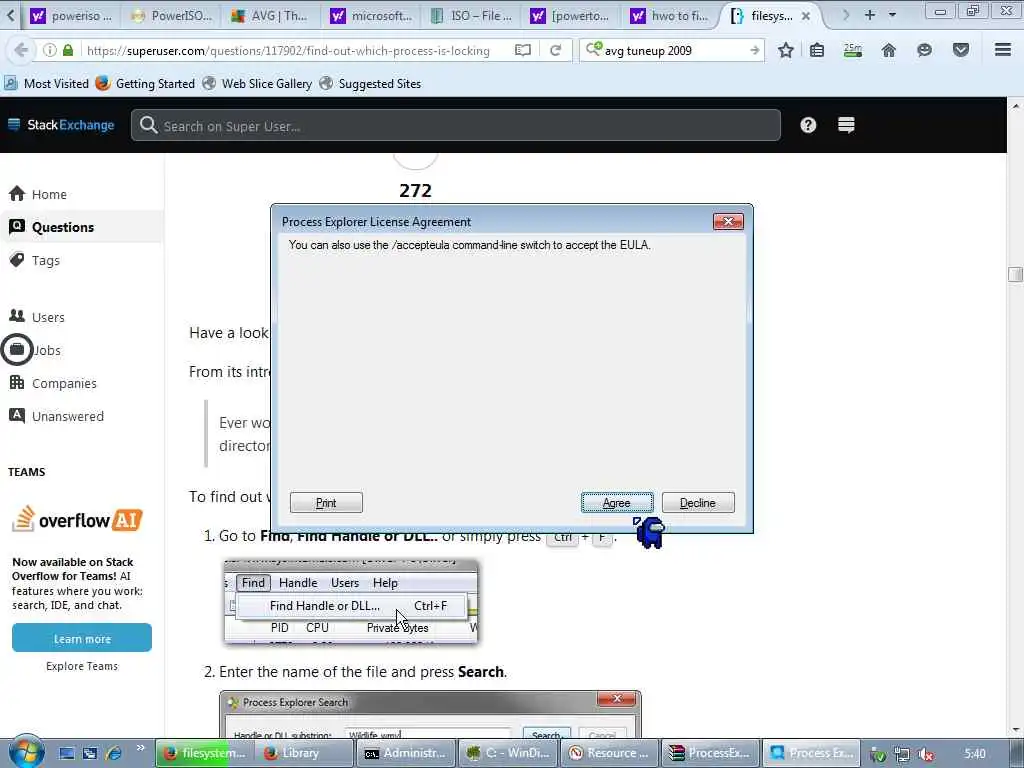Click Agree in the license agreement dialog
The height and width of the screenshot is (768, 1024).
click(x=616, y=502)
